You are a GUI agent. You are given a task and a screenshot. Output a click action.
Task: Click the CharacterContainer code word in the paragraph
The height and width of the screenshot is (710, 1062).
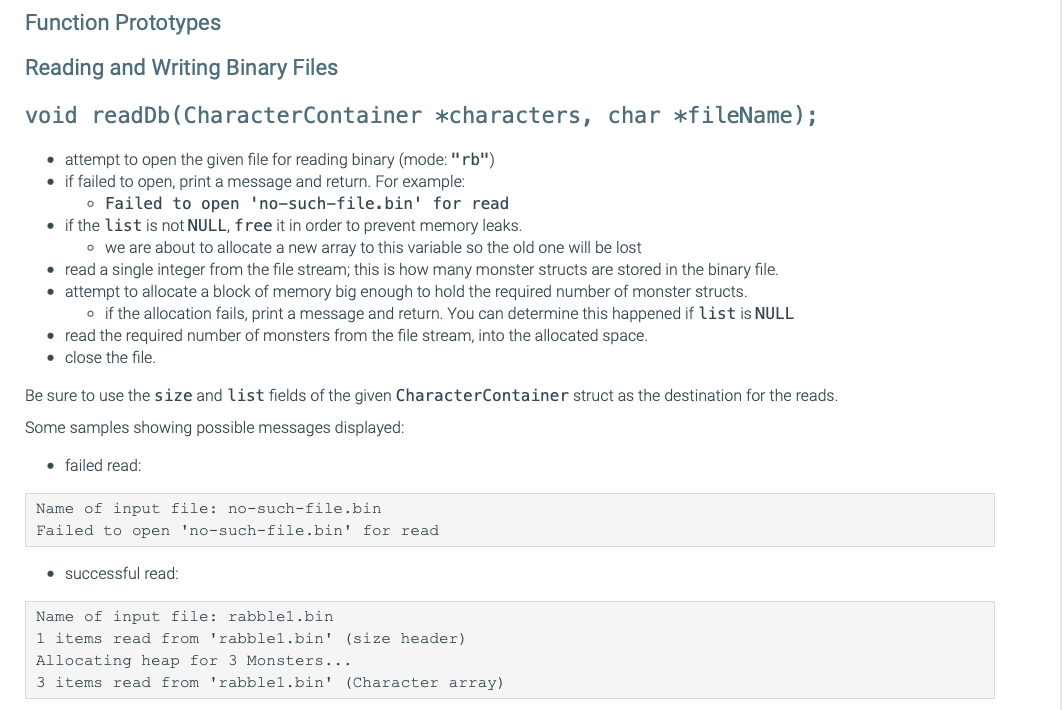coord(482,396)
